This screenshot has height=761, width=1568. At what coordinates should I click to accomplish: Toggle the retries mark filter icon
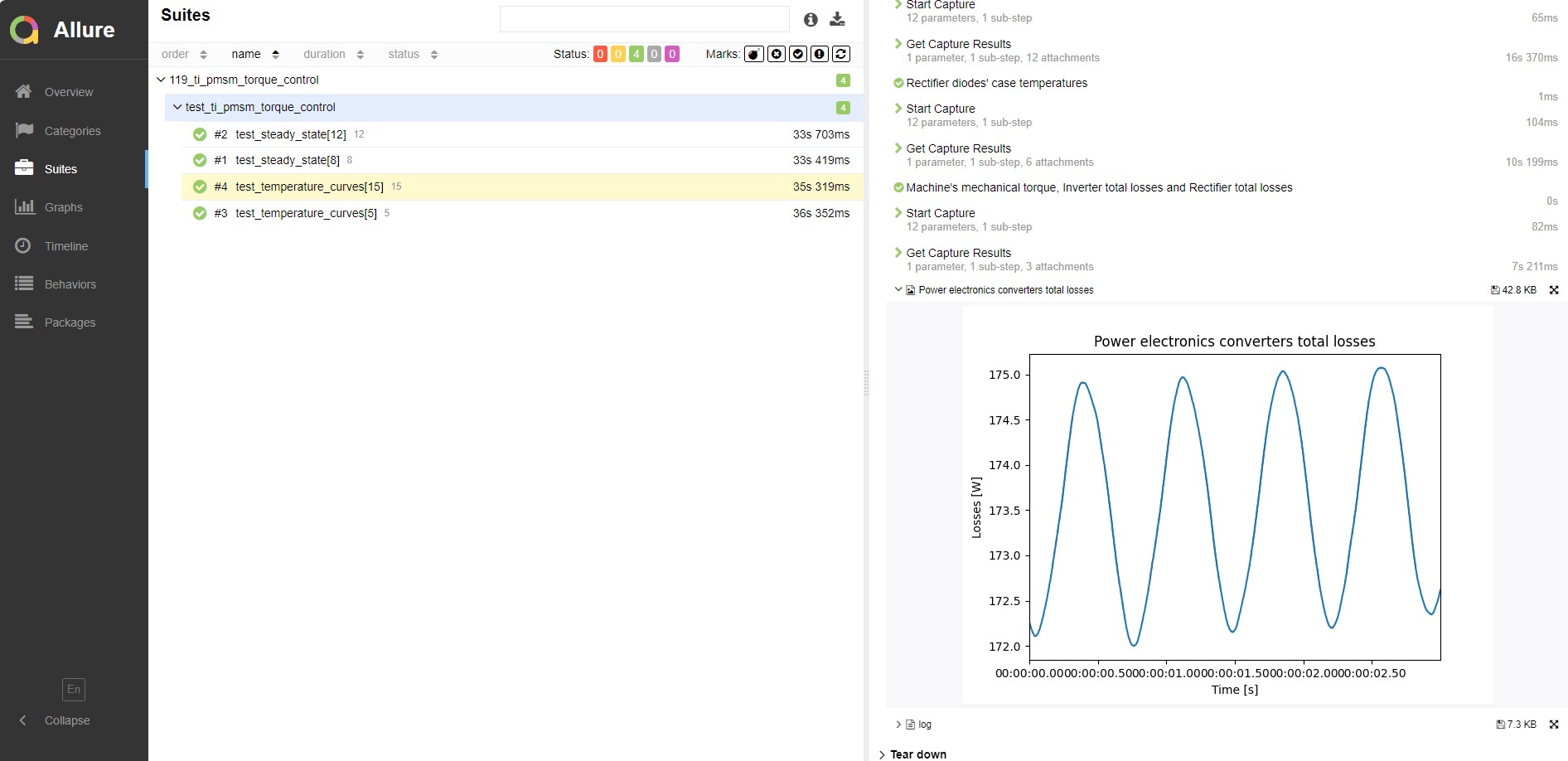(840, 54)
